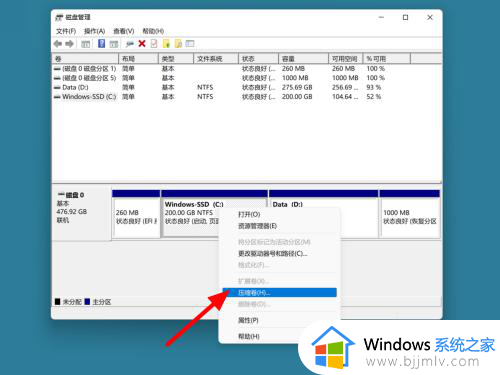Click the 52 % free value
500x375 pixels.
click(x=374, y=97)
